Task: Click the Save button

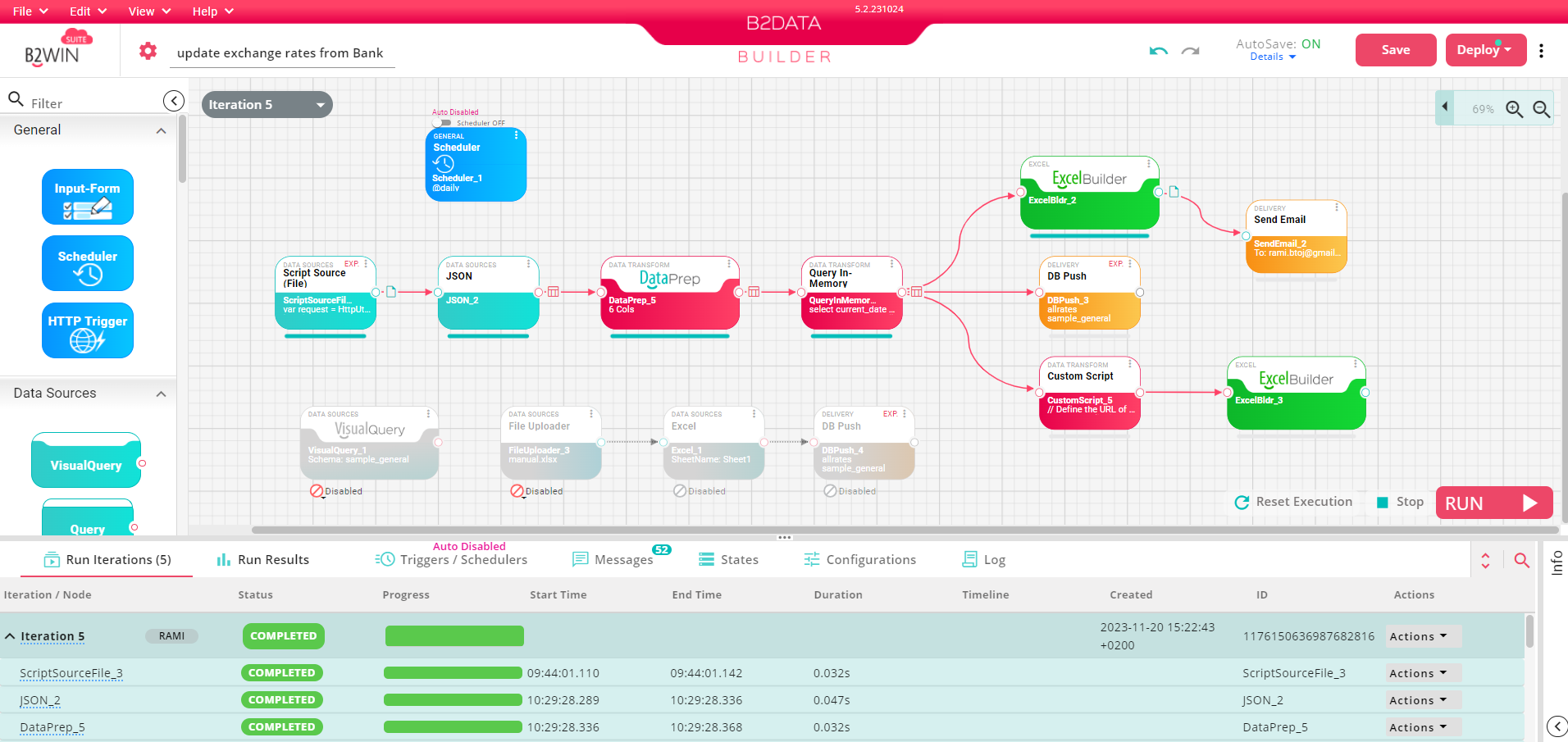Action: (1396, 50)
